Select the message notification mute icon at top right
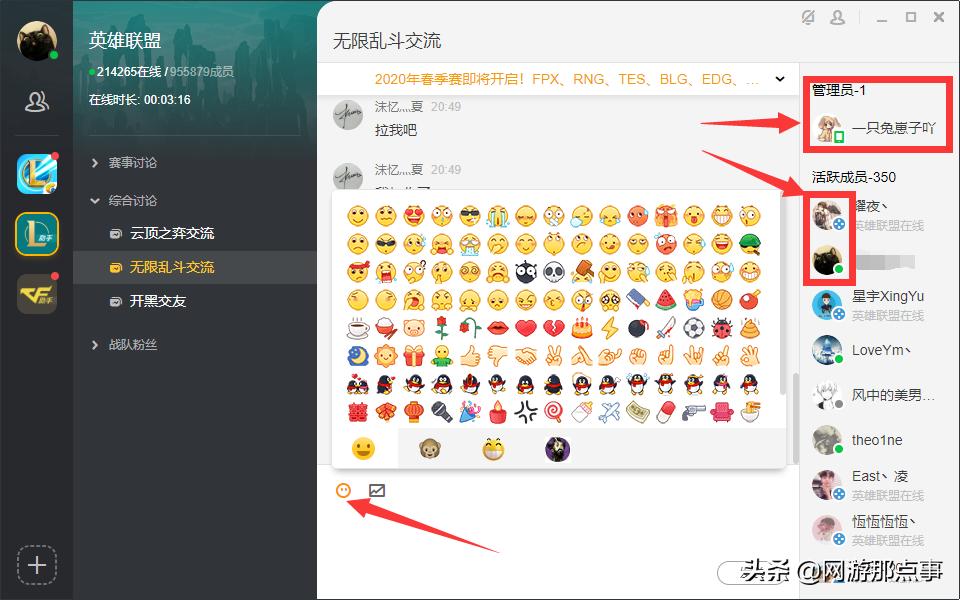Image resolution: width=960 pixels, height=600 pixels. 810,17
